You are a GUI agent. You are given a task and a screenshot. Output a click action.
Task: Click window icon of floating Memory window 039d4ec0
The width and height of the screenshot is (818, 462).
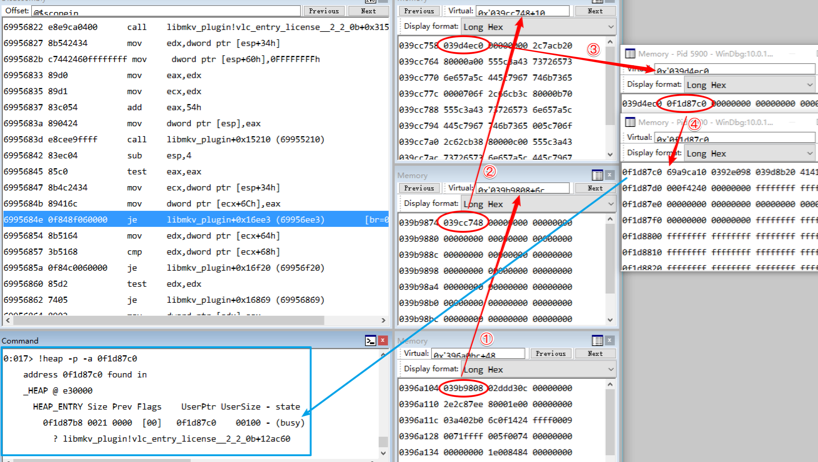(630, 54)
